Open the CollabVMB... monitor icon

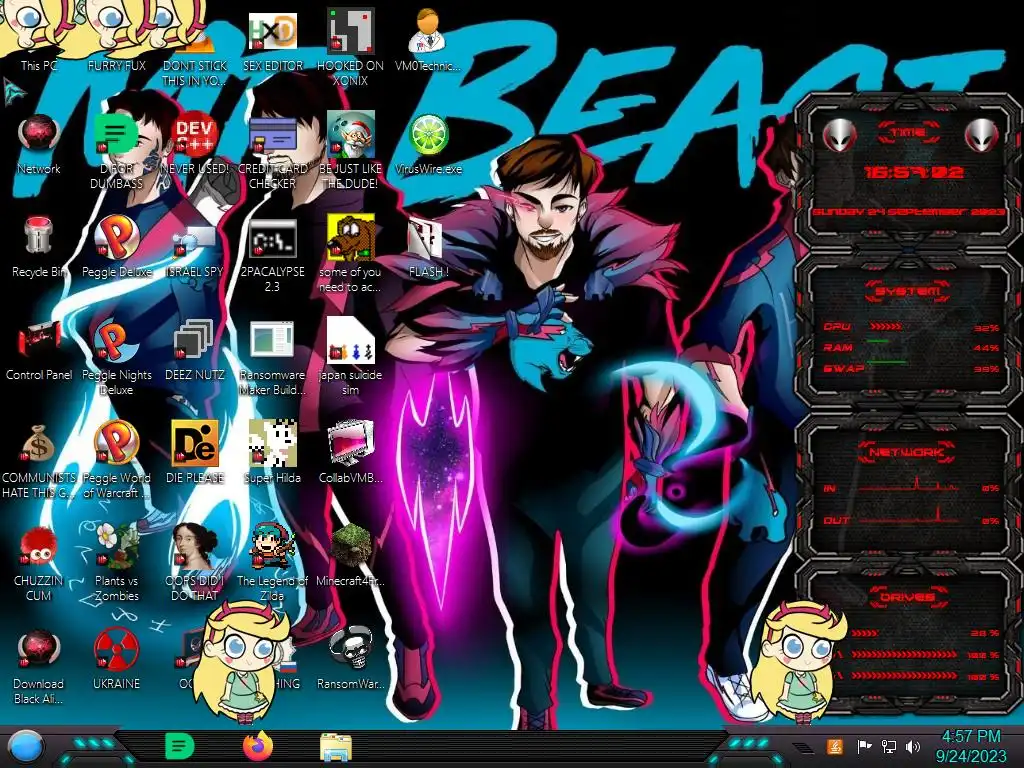click(x=351, y=452)
